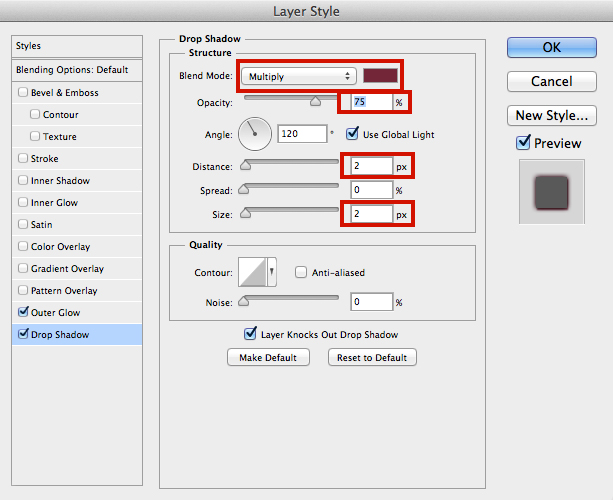Disable the Outer Glow effect checkbox
Viewport: 613px width, 500px height.
23,313
